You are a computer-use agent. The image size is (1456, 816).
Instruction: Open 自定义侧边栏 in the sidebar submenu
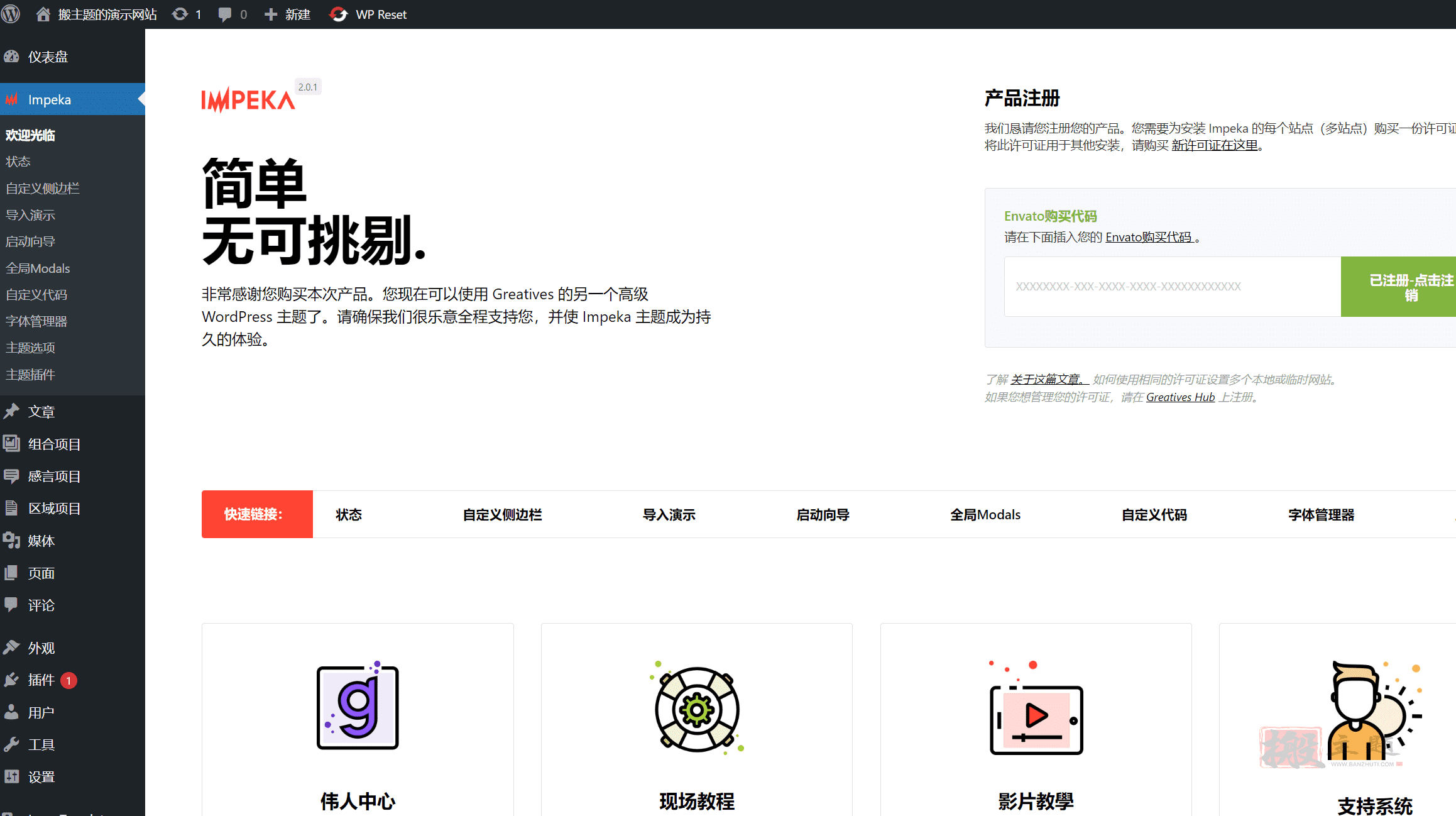(43, 188)
